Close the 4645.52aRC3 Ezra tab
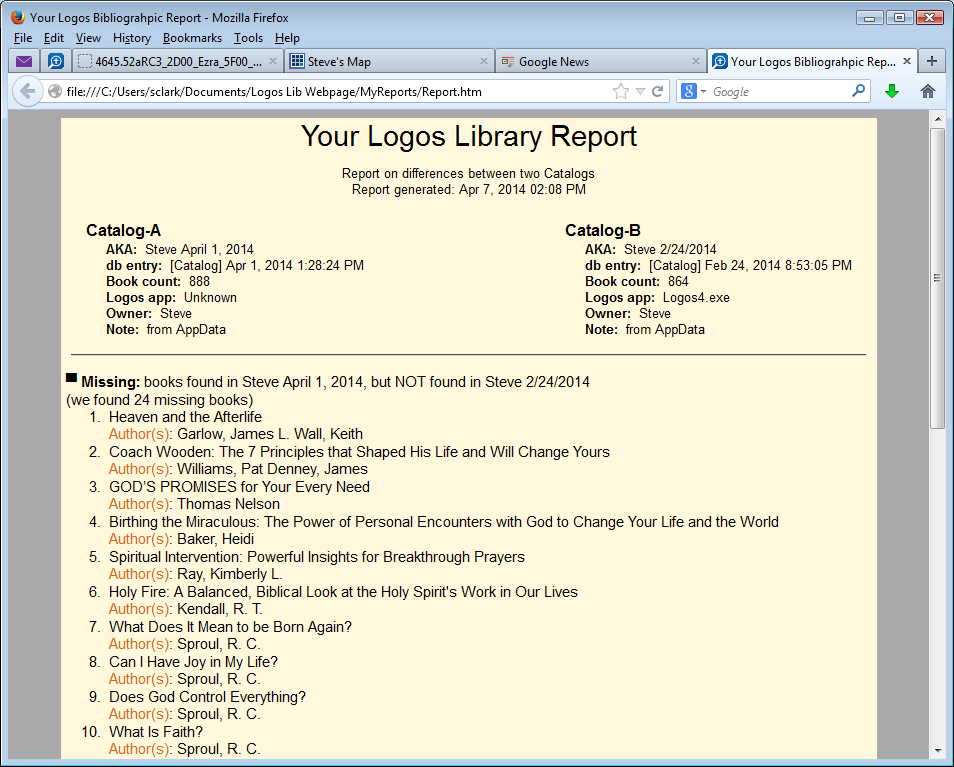 tap(273, 61)
